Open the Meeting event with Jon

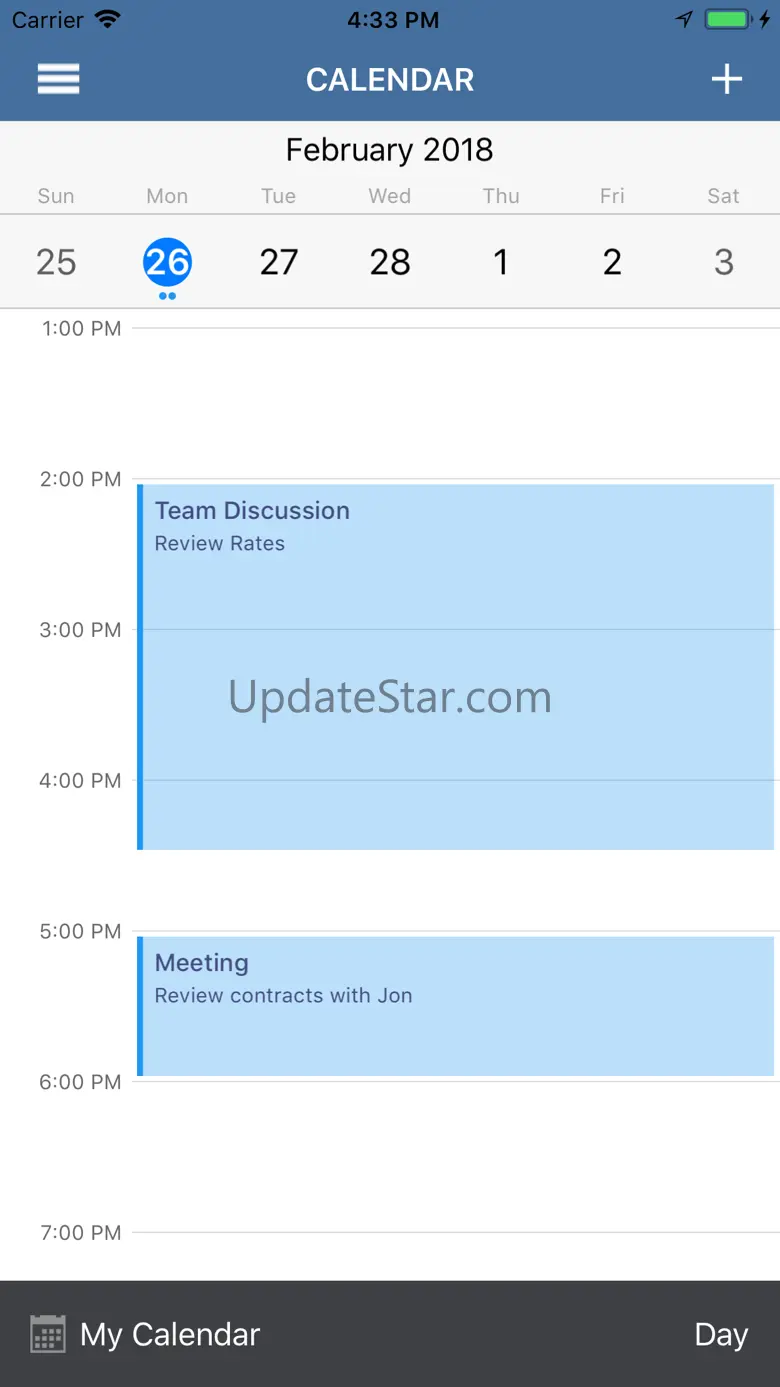coord(455,1006)
